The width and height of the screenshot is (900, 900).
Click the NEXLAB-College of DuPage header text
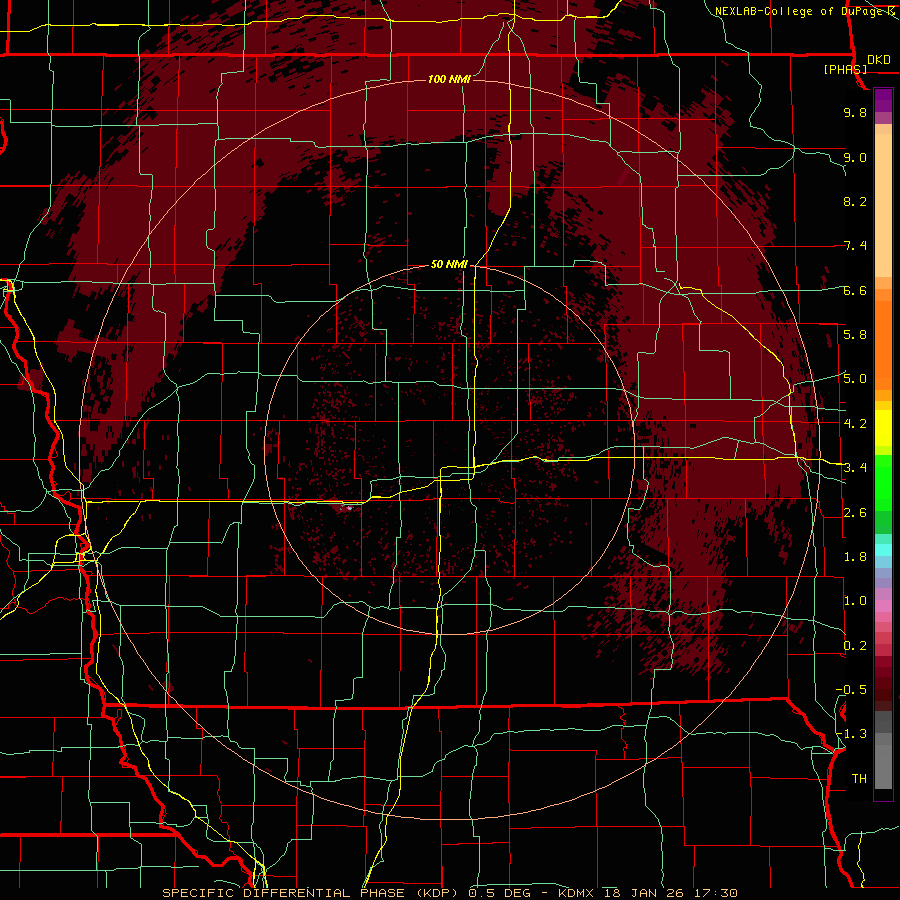coord(798,11)
